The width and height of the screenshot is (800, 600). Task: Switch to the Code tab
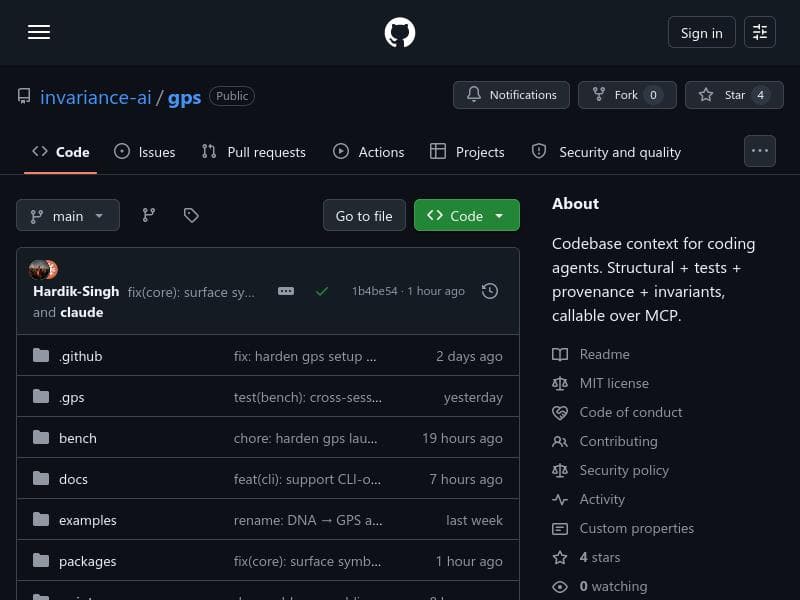(x=61, y=152)
